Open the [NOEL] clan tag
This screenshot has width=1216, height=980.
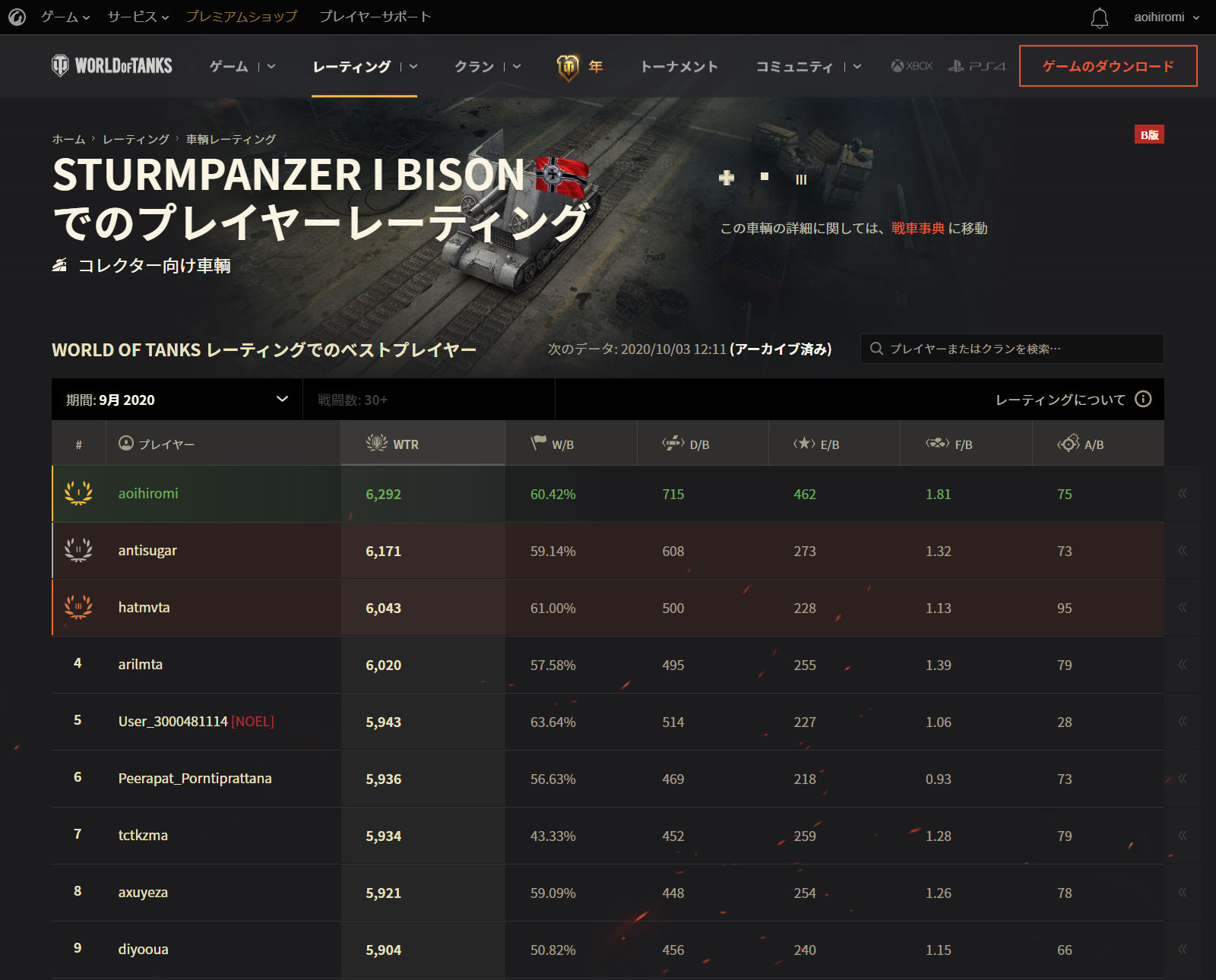[x=252, y=721]
